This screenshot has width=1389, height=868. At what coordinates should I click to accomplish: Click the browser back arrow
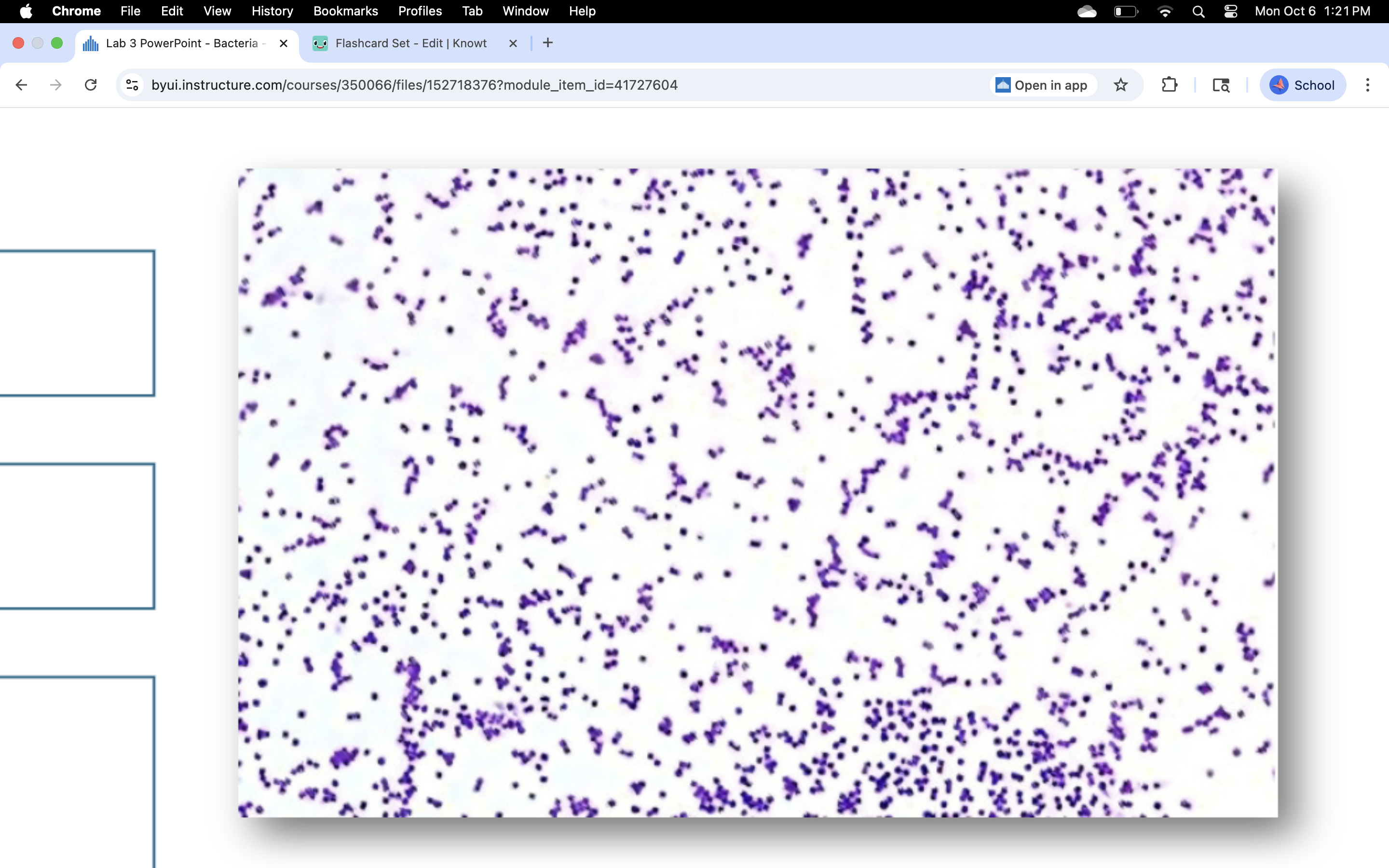tap(21, 85)
